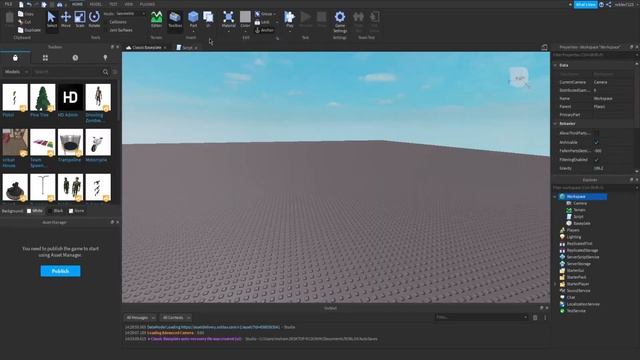Set Toolbox background to Black
The height and width of the screenshot is (360, 640).
point(56,211)
